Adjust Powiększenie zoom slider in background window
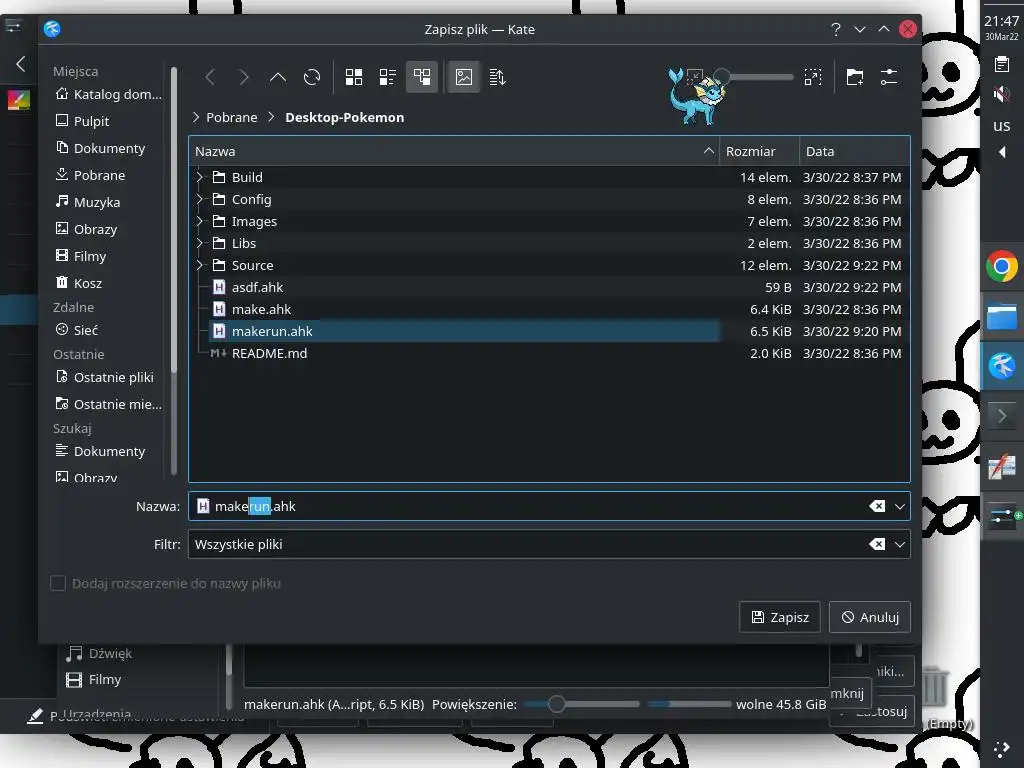The width and height of the screenshot is (1024, 768). tap(581, 704)
